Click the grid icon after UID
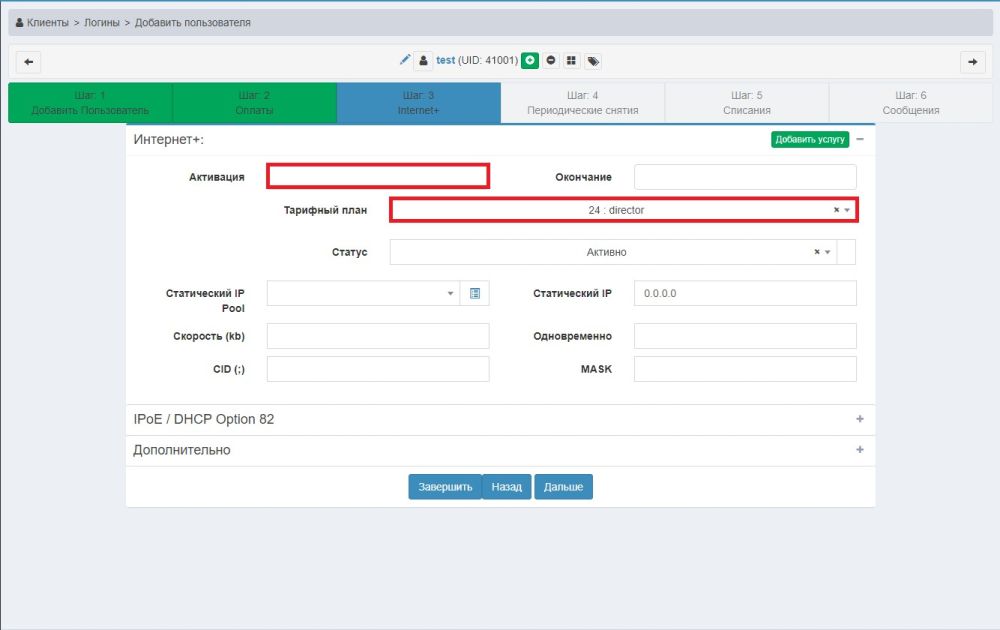This screenshot has height=630, width=1000. pyautogui.click(x=571, y=61)
